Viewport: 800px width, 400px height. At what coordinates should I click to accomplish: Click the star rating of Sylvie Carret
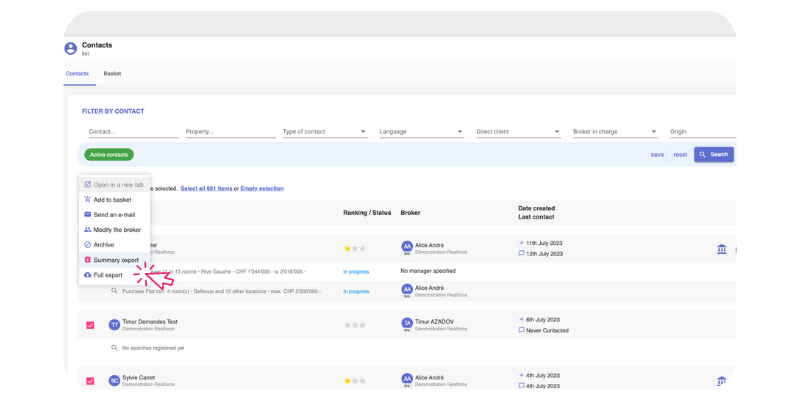pyautogui.click(x=355, y=381)
